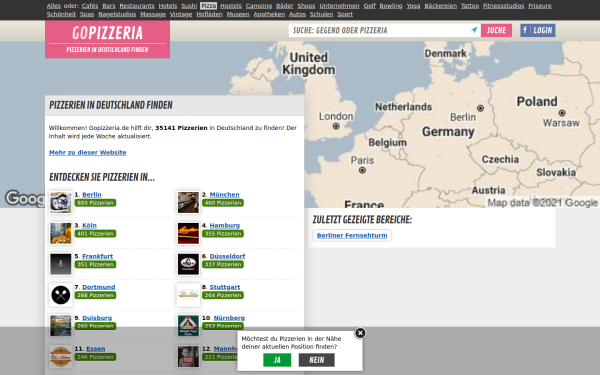Viewport: 600px width, 375px height.
Task: Click the Paris marker on the map
Action: (362, 170)
